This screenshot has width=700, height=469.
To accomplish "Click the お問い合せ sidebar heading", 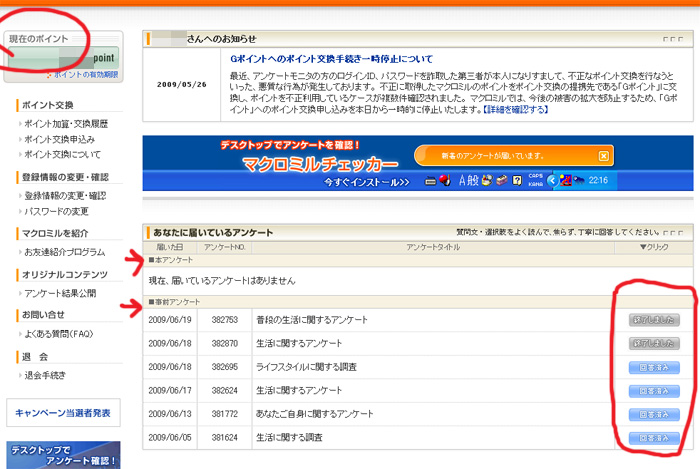I will click(x=43, y=315).
